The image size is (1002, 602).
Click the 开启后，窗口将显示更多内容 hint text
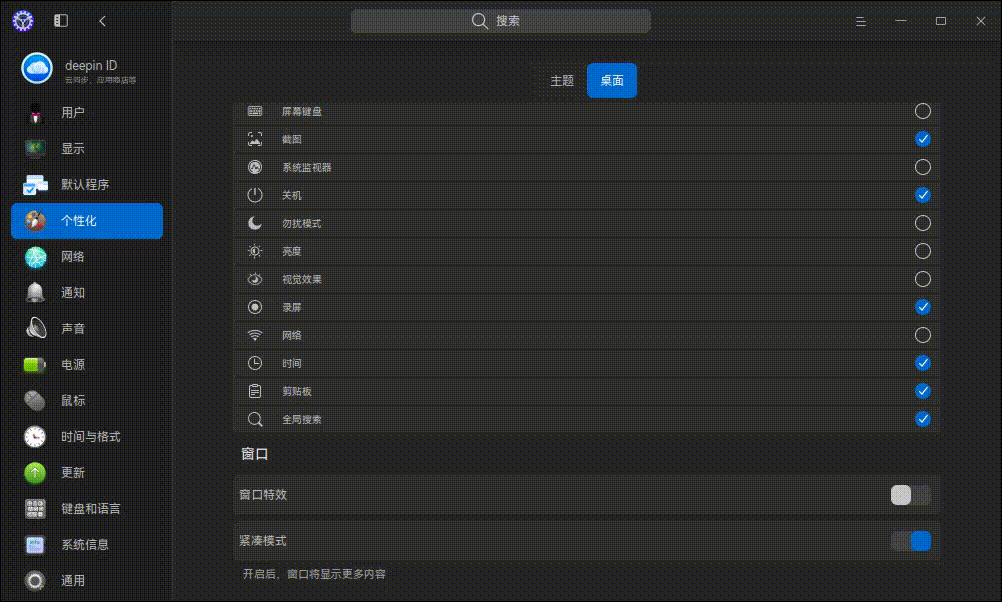[314, 574]
